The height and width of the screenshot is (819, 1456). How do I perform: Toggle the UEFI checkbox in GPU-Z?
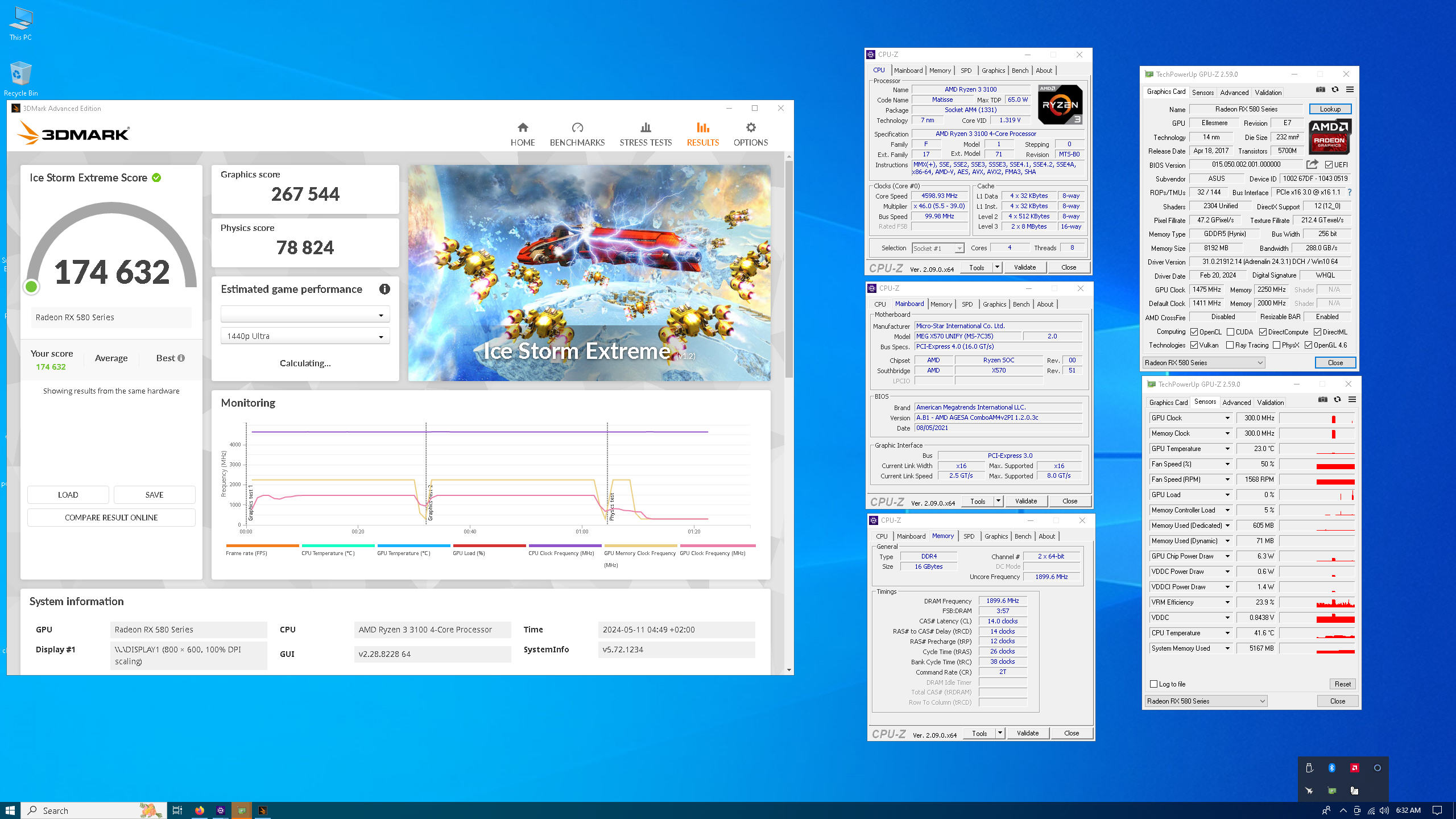click(1329, 165)
